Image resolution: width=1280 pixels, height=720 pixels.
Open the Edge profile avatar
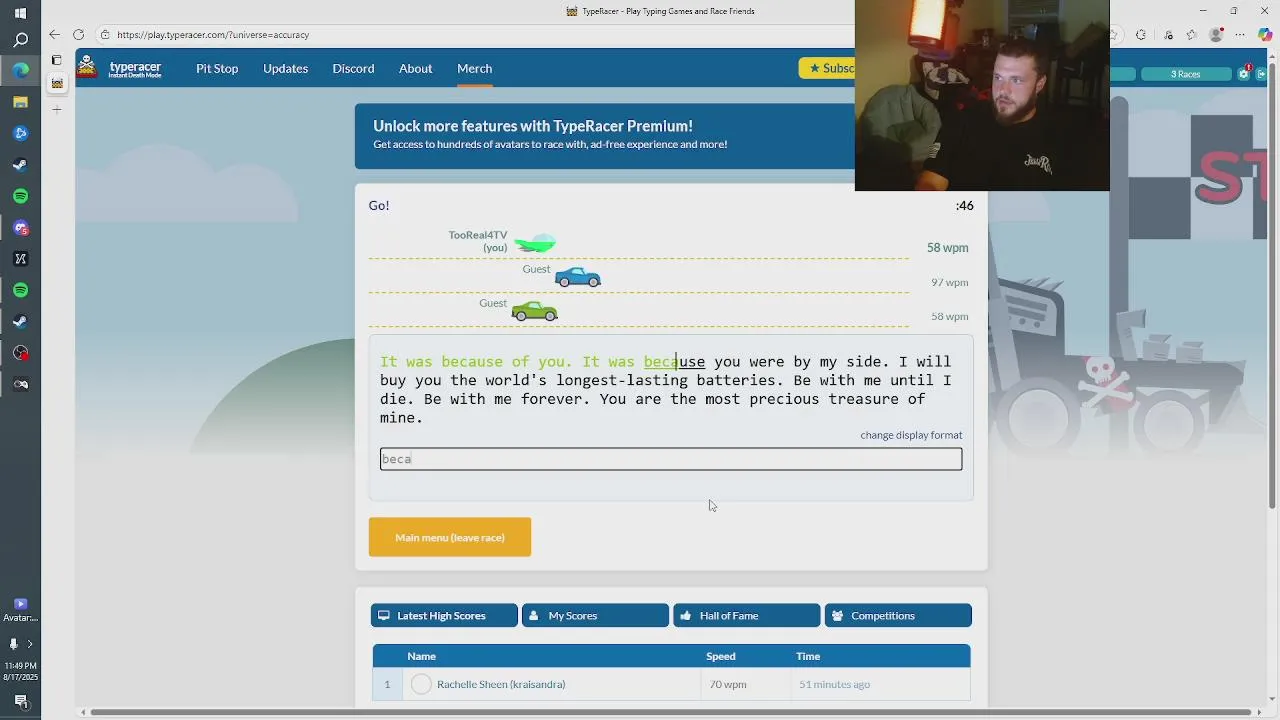(1216, 35)
